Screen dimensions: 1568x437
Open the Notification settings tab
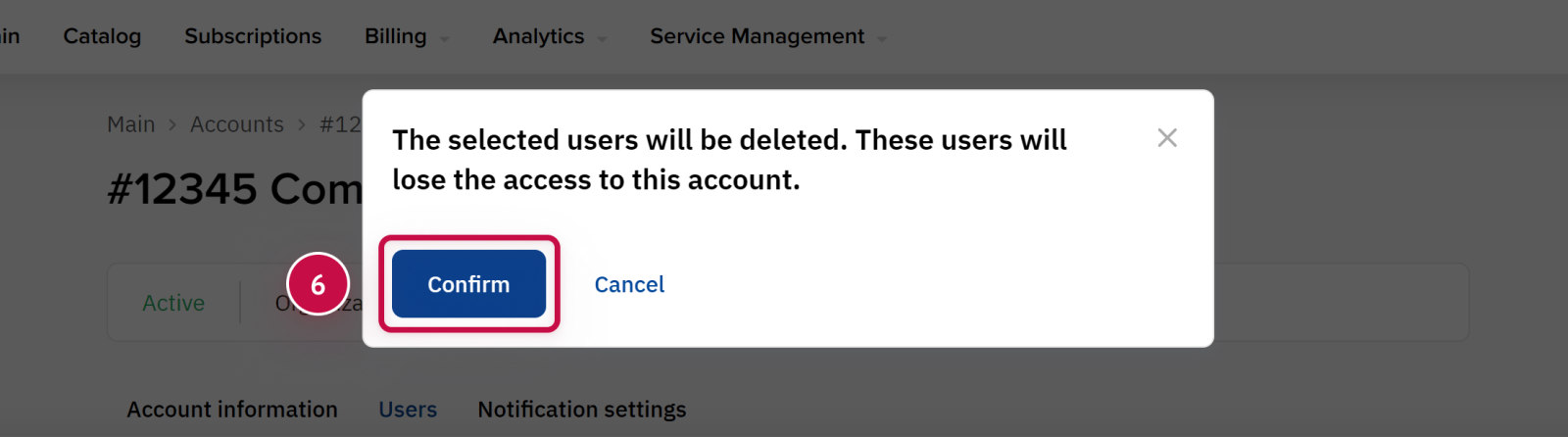tap(582, 410)
